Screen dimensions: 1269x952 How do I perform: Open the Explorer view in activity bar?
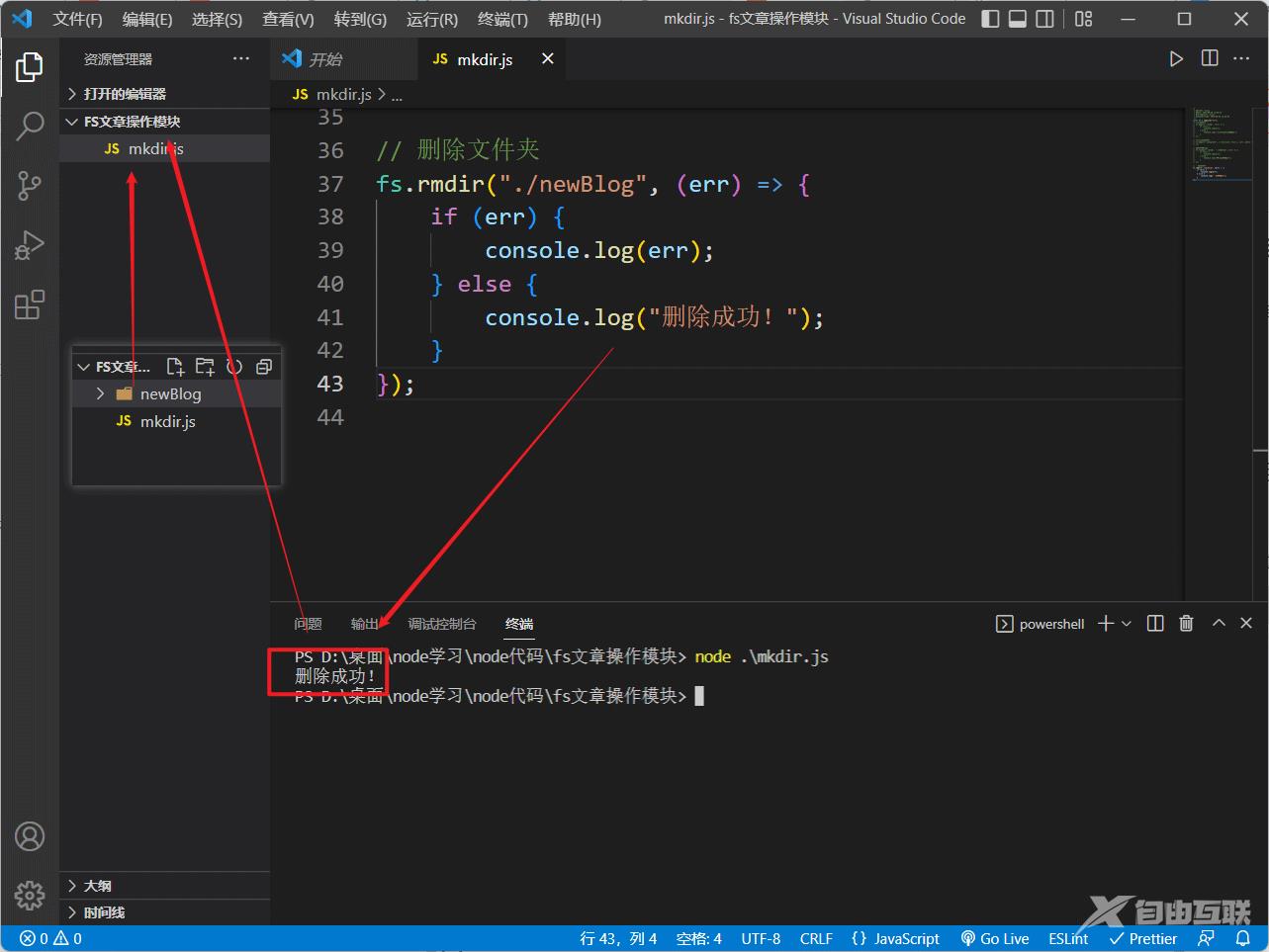point(30,67)
